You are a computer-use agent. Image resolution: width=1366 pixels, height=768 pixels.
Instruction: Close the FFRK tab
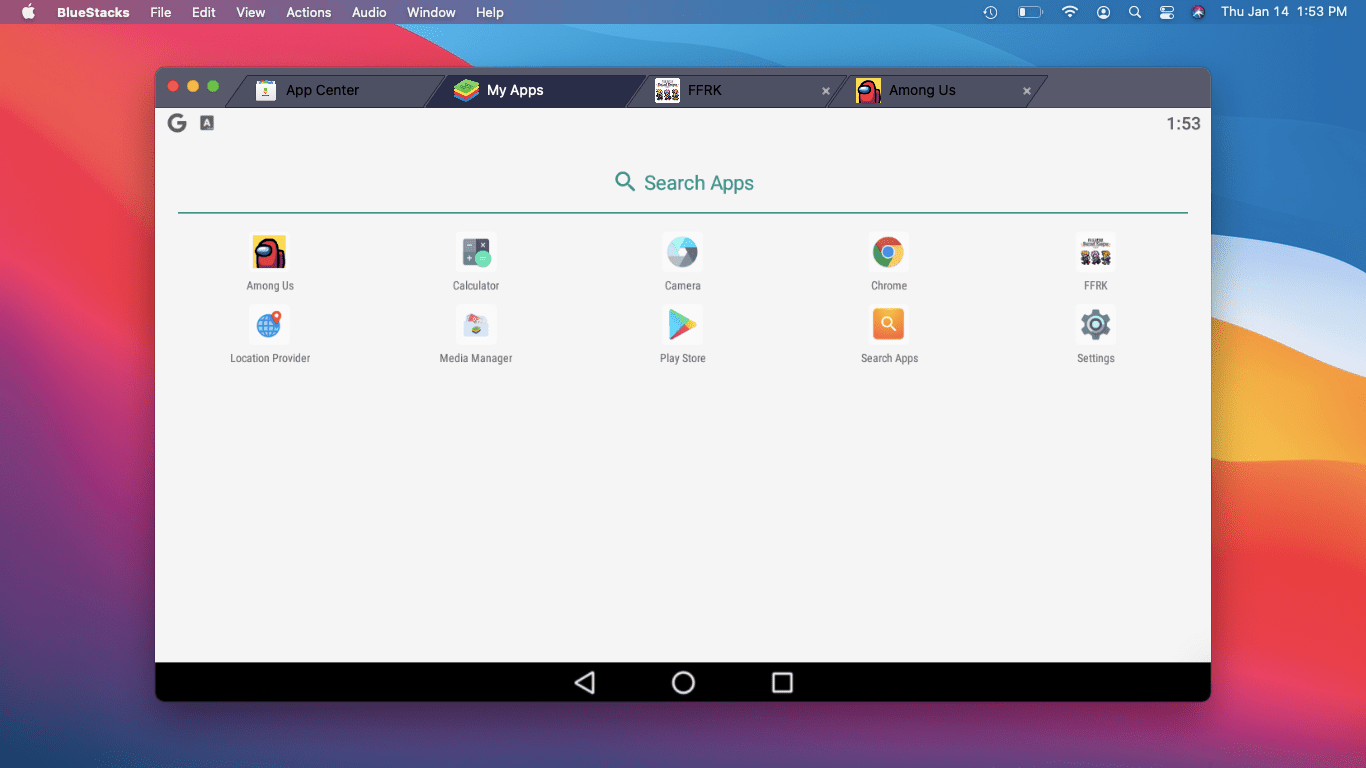point(826,91)
